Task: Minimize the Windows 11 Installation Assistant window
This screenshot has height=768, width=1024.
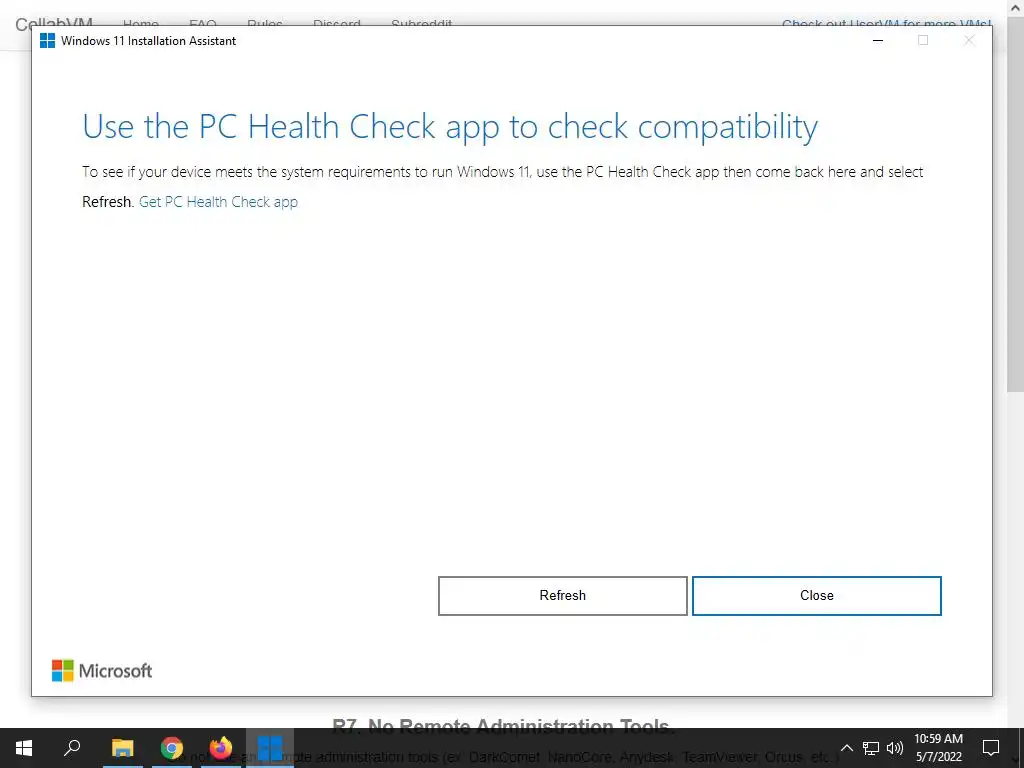Action: pyautogui.click(x=878, y=40)
